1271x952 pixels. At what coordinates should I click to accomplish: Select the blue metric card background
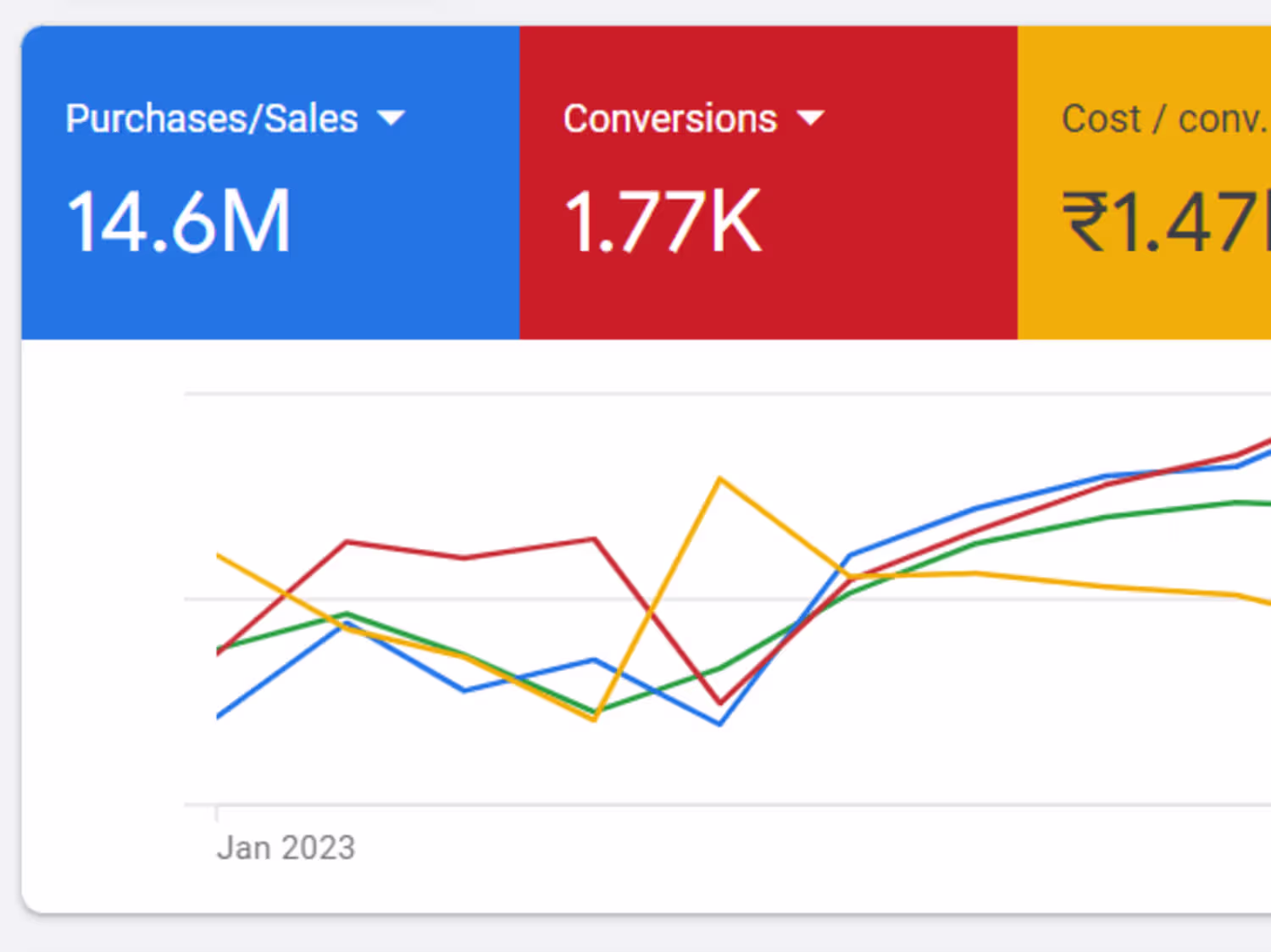click(271, 296)
